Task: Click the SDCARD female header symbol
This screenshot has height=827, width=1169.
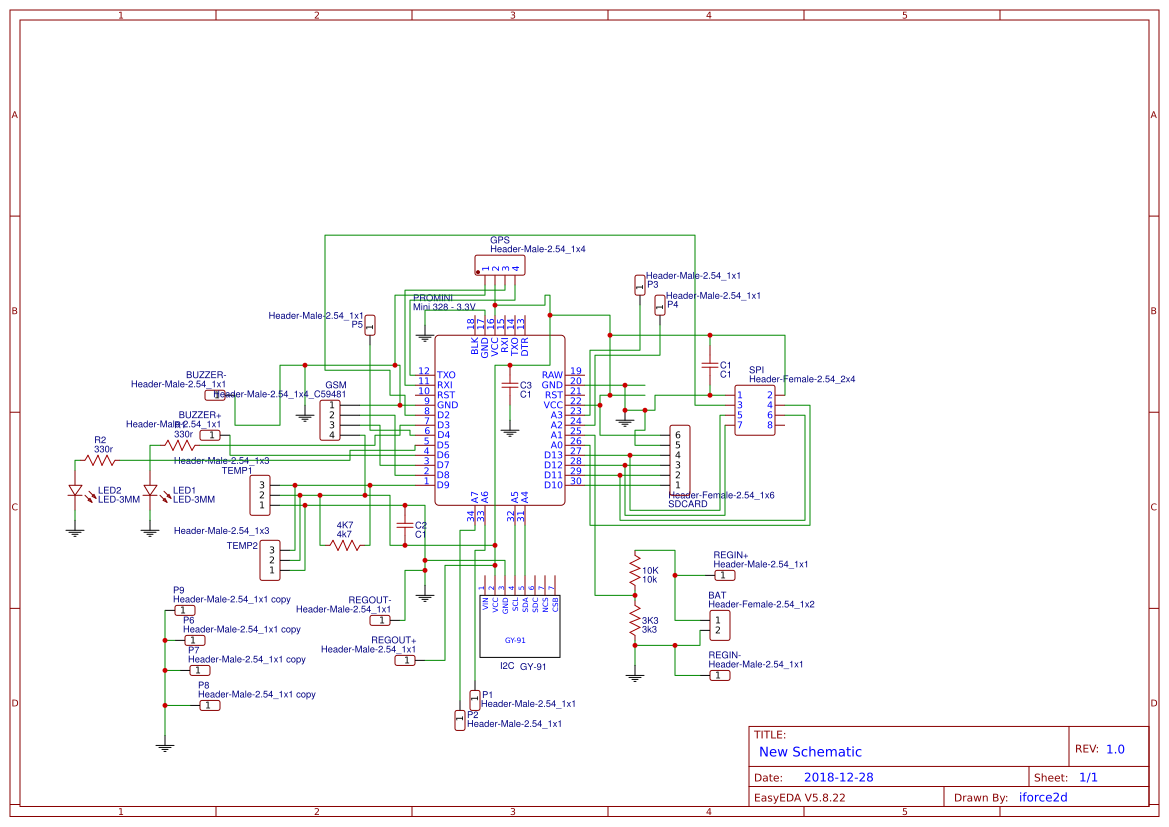Action: tap(680, 458)
